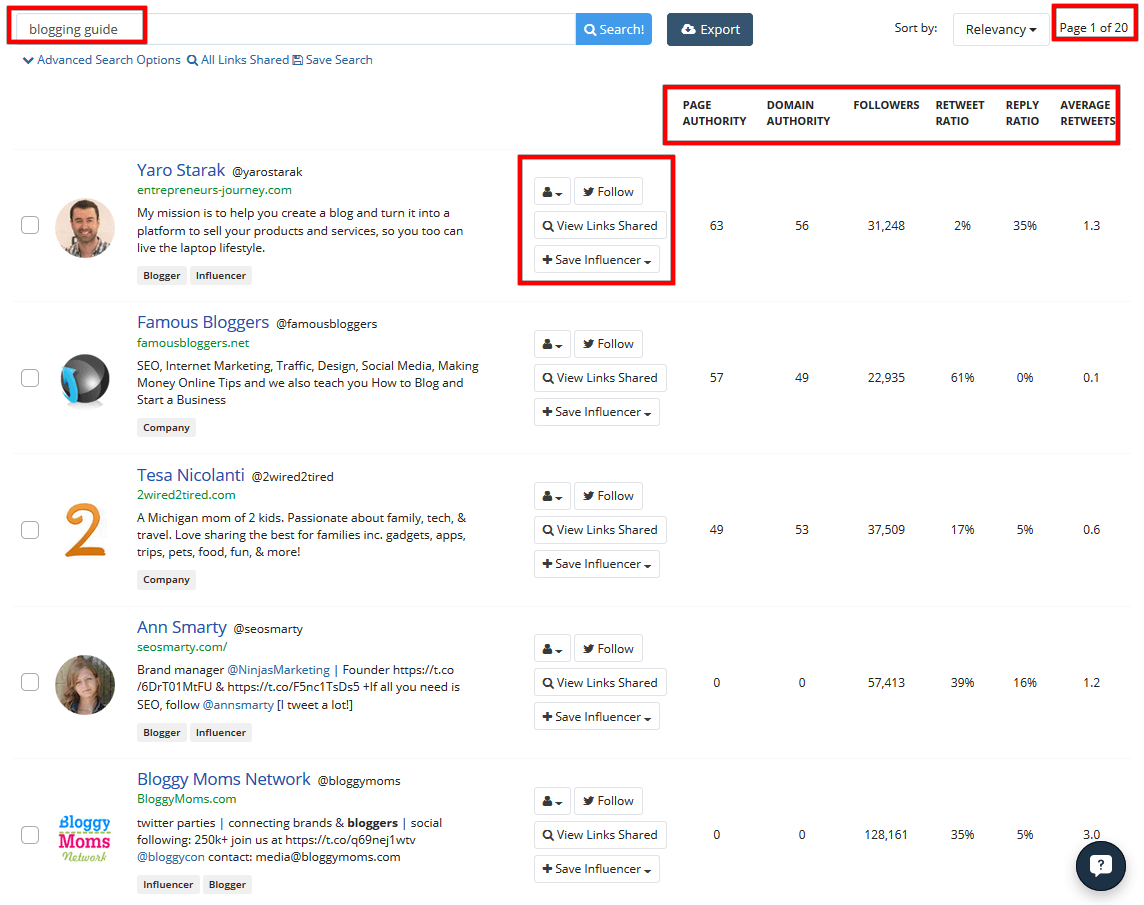
Task: Click the Blogger tag under Yaro Starak
Action: click(161, 276)
